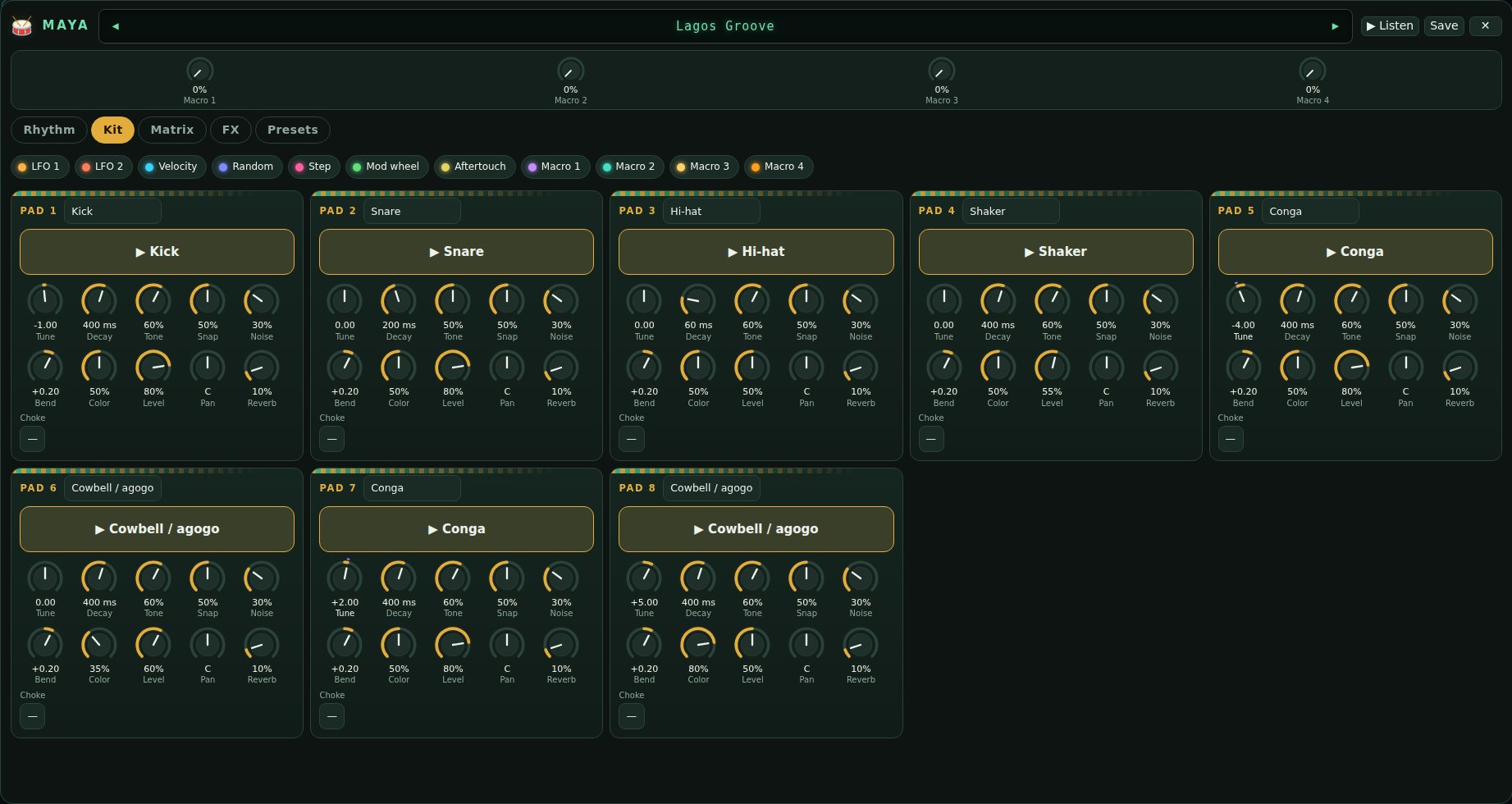Choose the Step modulation source
Image resolution: width=1512 pixels, height=804 pixels.
pyautogui.click(x=314, y=167)
